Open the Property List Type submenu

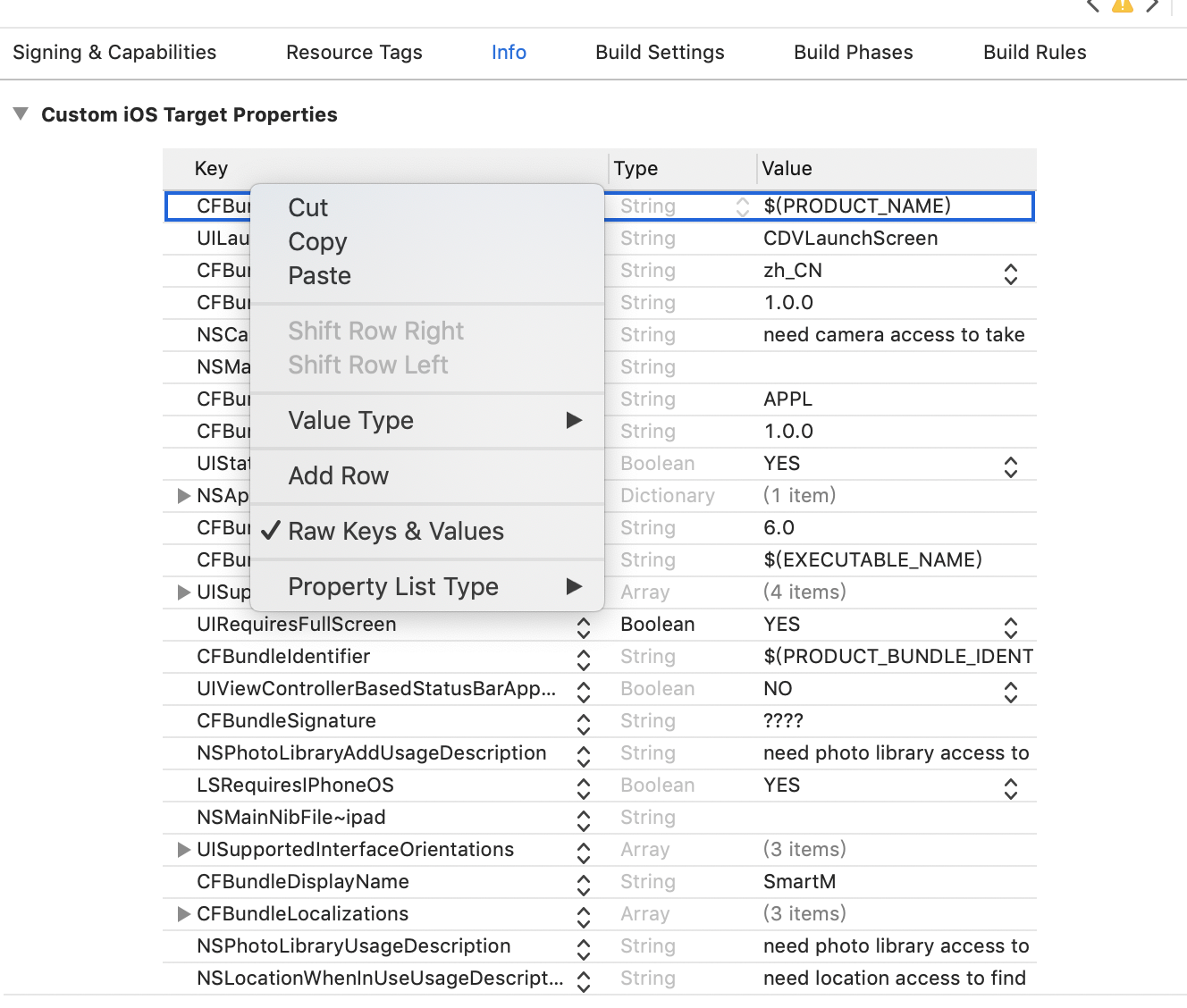393,586
